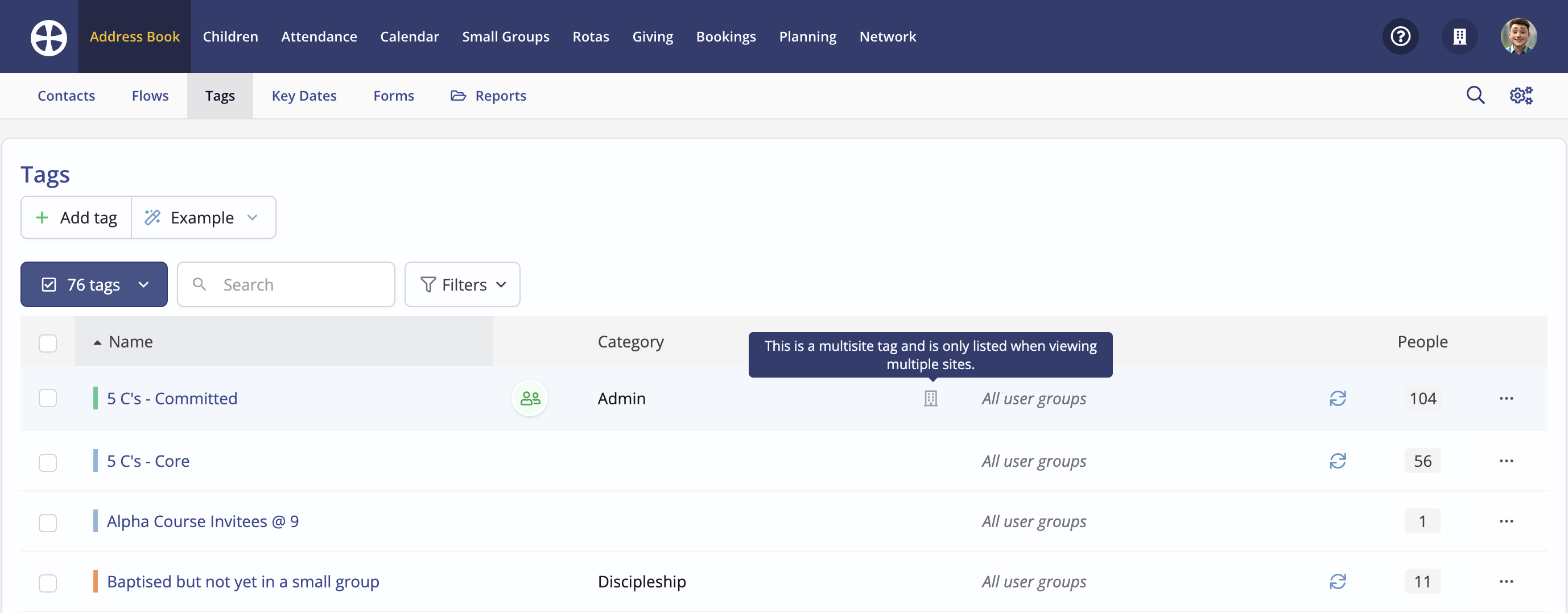1568x613 pixels.
Task: Click the magic wand icon on Example
Action: click(152, 218)
